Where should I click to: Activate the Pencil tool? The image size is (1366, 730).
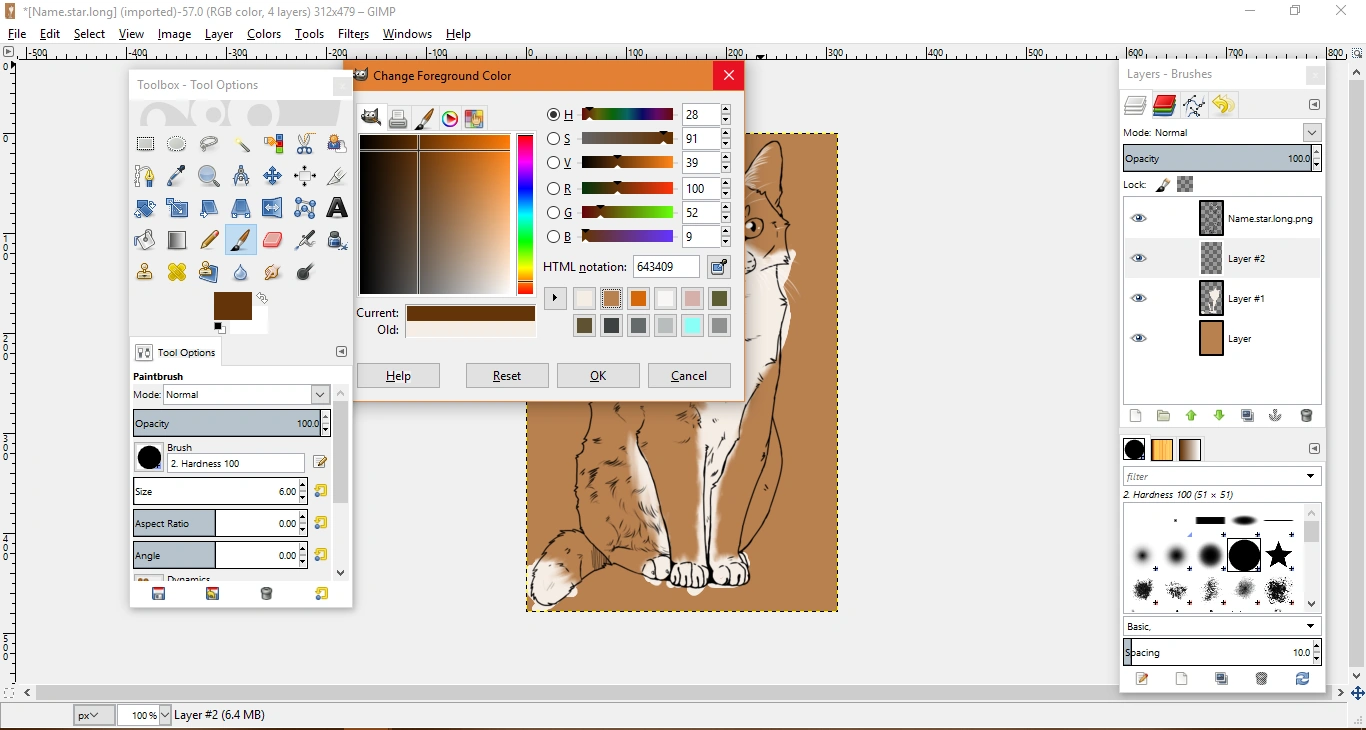[208, 240]
